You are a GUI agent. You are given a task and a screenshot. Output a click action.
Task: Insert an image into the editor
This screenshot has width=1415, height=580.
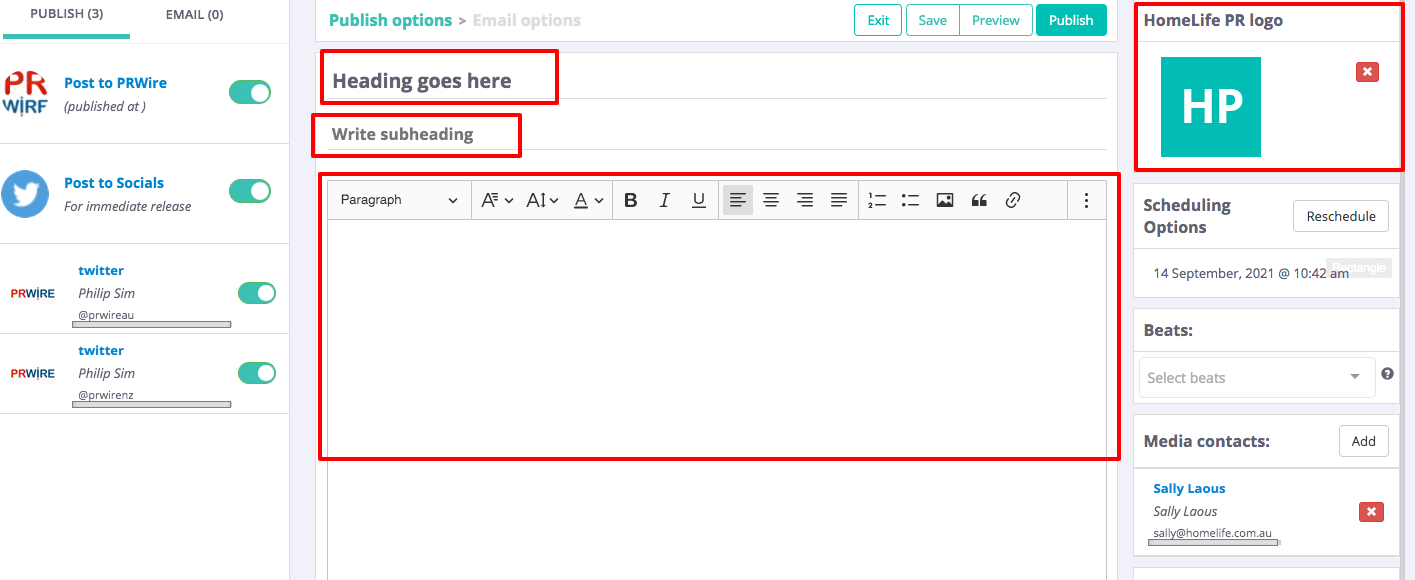click(x=944, y=200)
